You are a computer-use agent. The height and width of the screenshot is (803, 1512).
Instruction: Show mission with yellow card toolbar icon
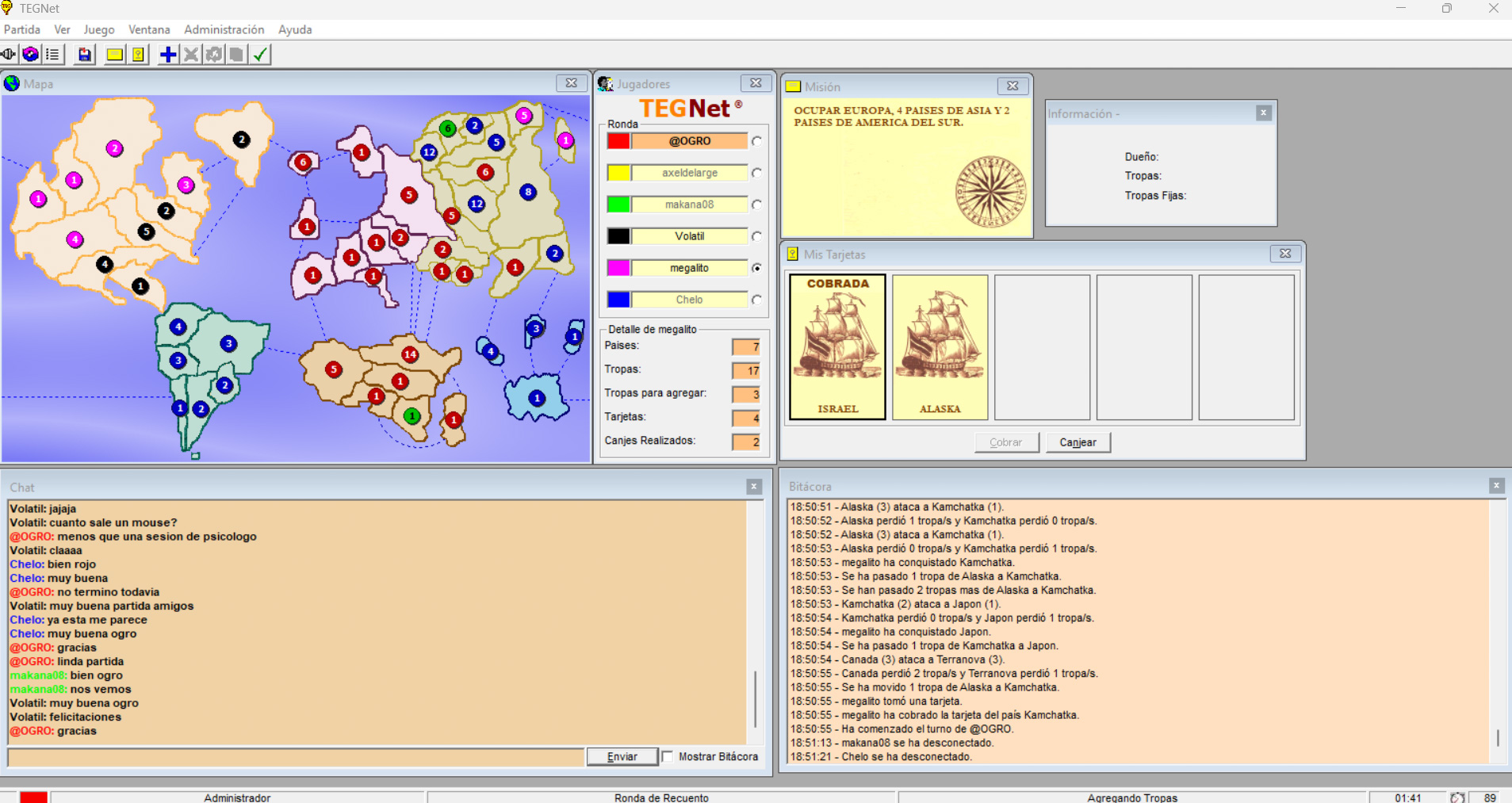(x=114, y=55)
